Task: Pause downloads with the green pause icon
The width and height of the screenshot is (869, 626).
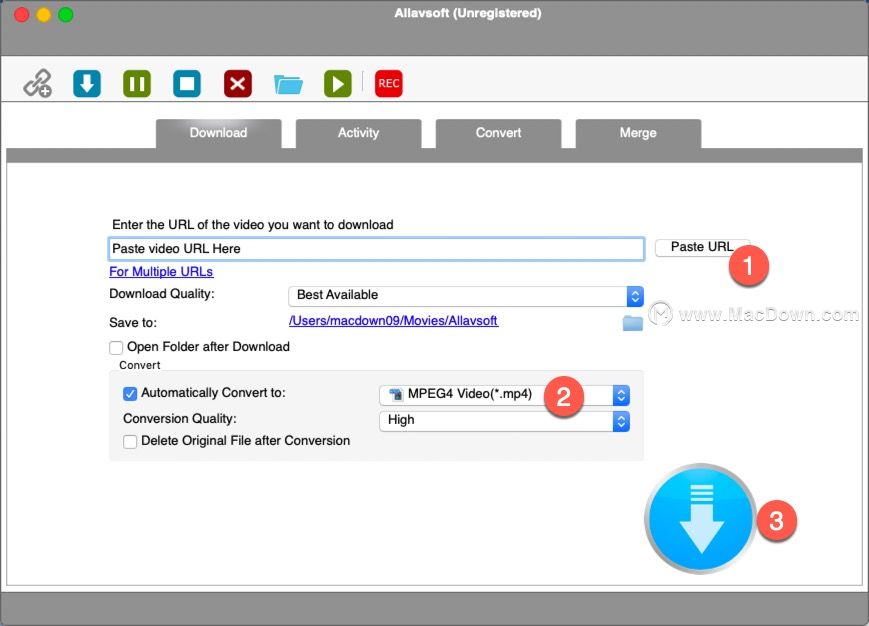Action: click(137, 84)
